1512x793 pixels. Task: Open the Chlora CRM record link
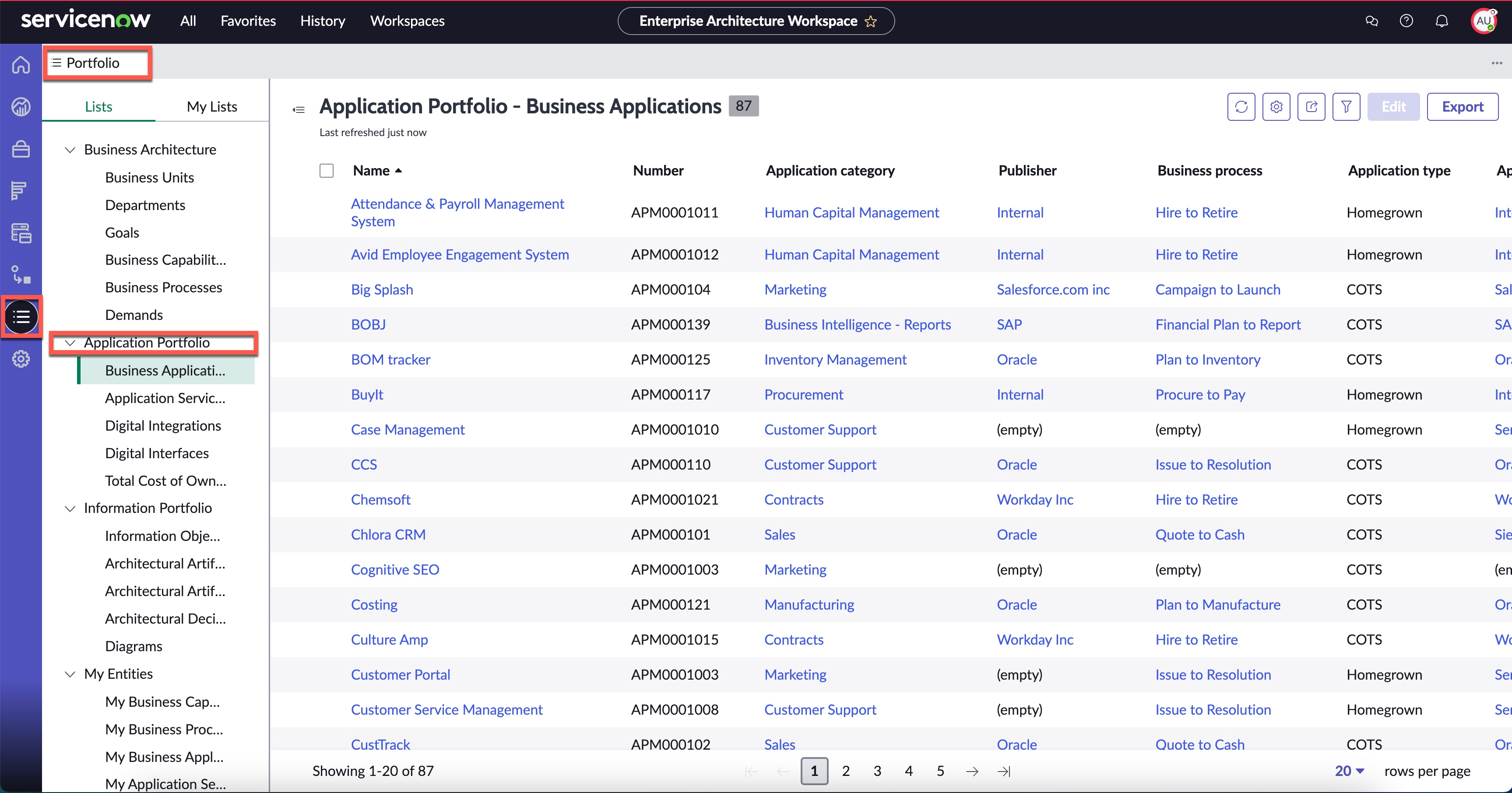coord(389,535)
